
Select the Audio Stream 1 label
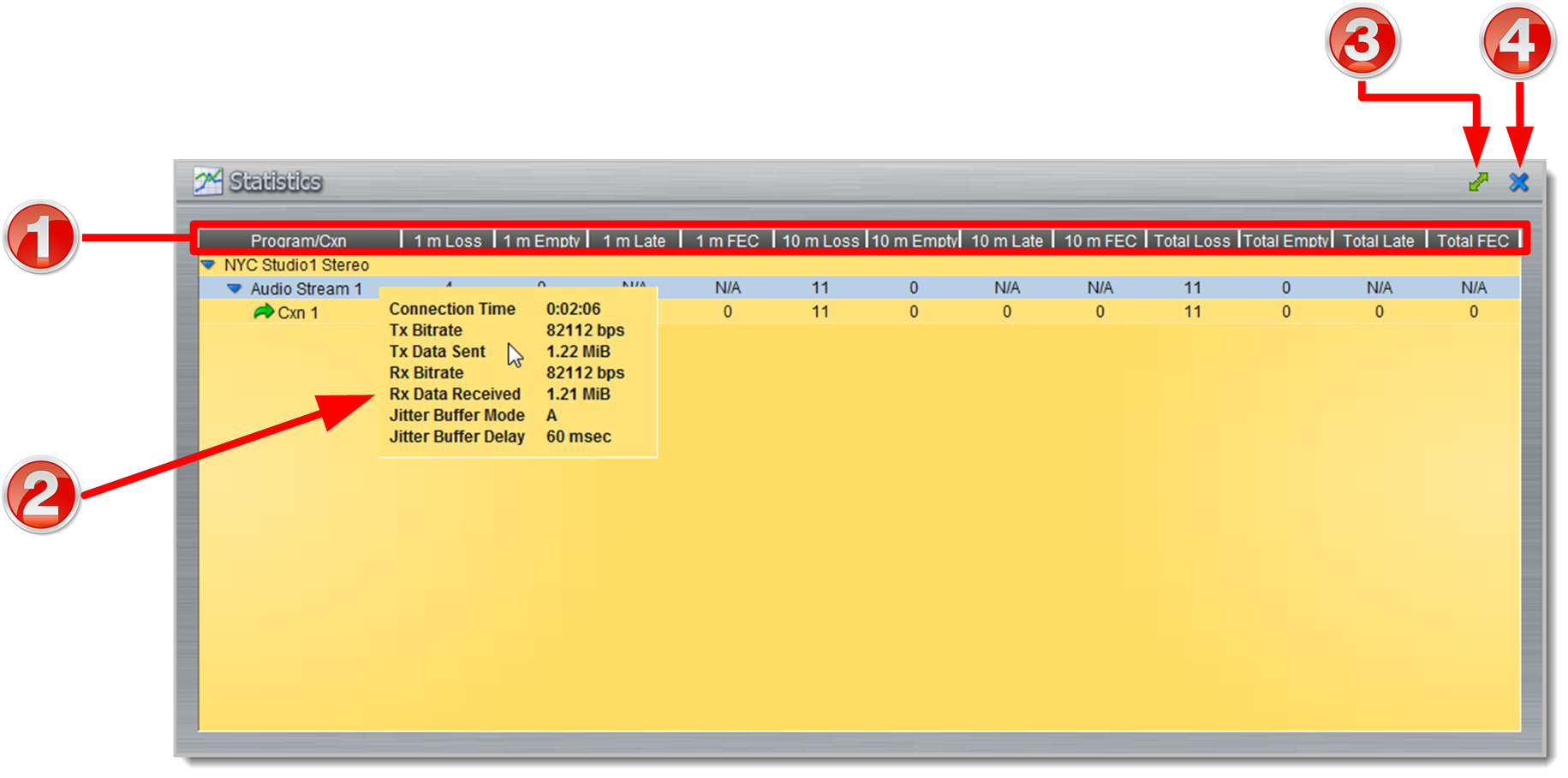(306, 289)
